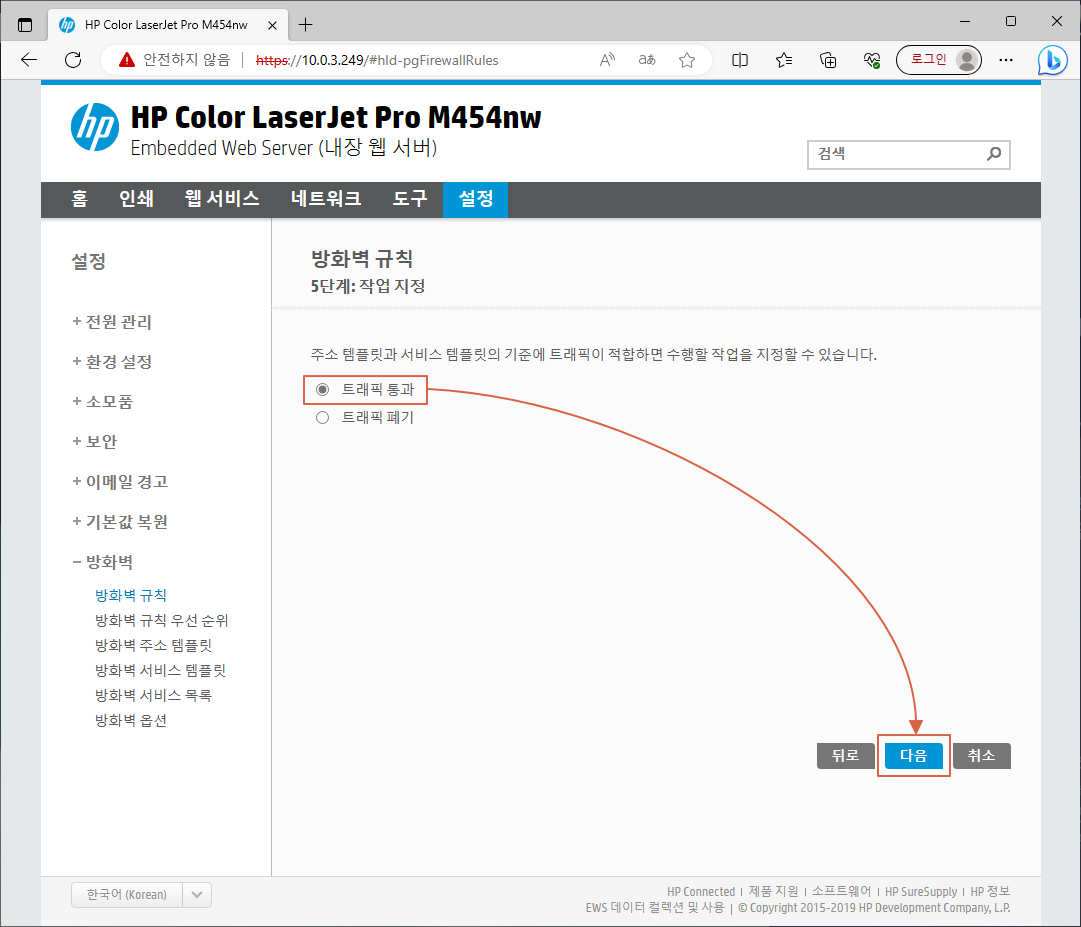Click the browser address bar URL
Screen dimensions: 1081x927
point(377,60)
